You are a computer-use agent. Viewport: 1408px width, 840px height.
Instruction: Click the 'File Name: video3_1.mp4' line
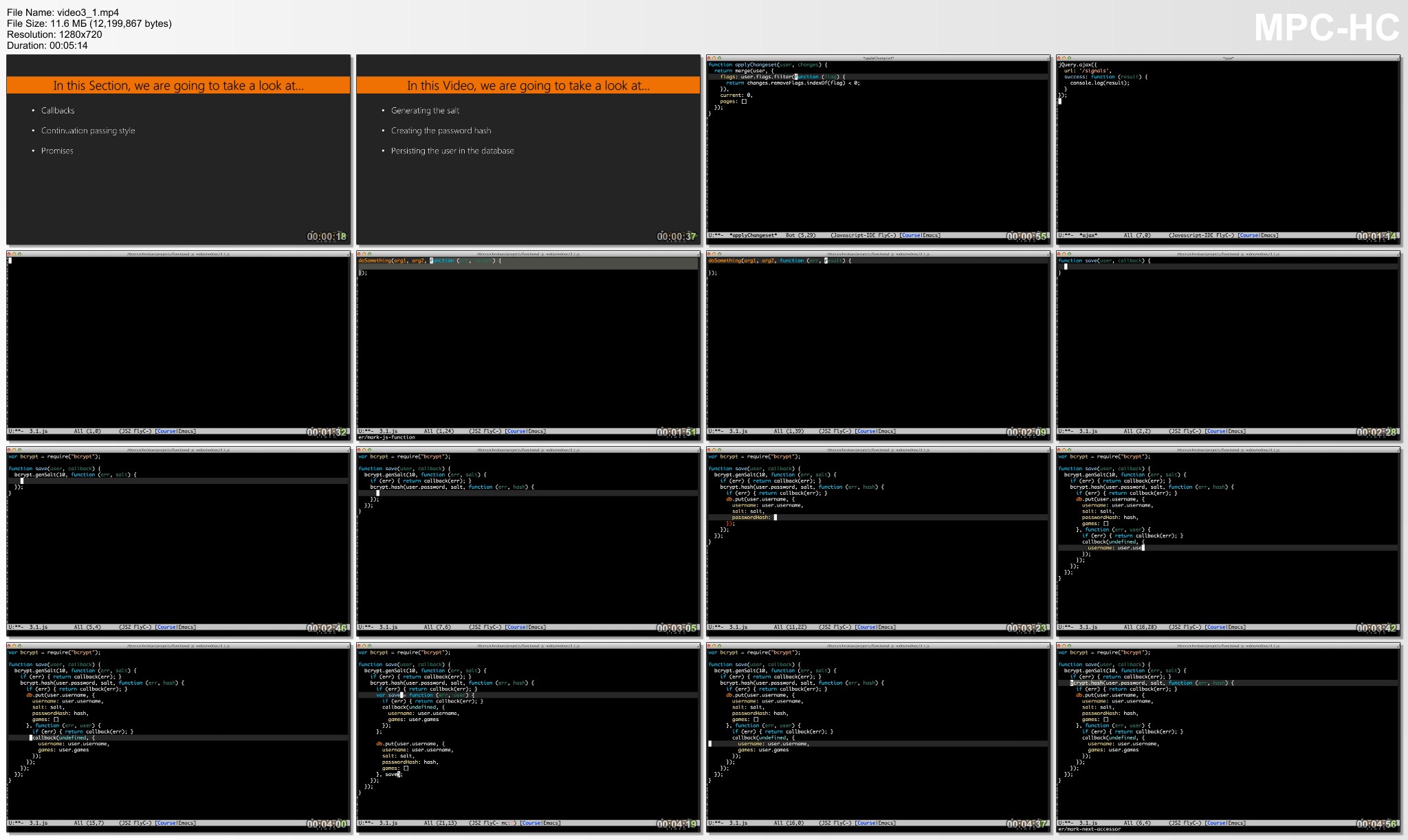tap(63, 12)
